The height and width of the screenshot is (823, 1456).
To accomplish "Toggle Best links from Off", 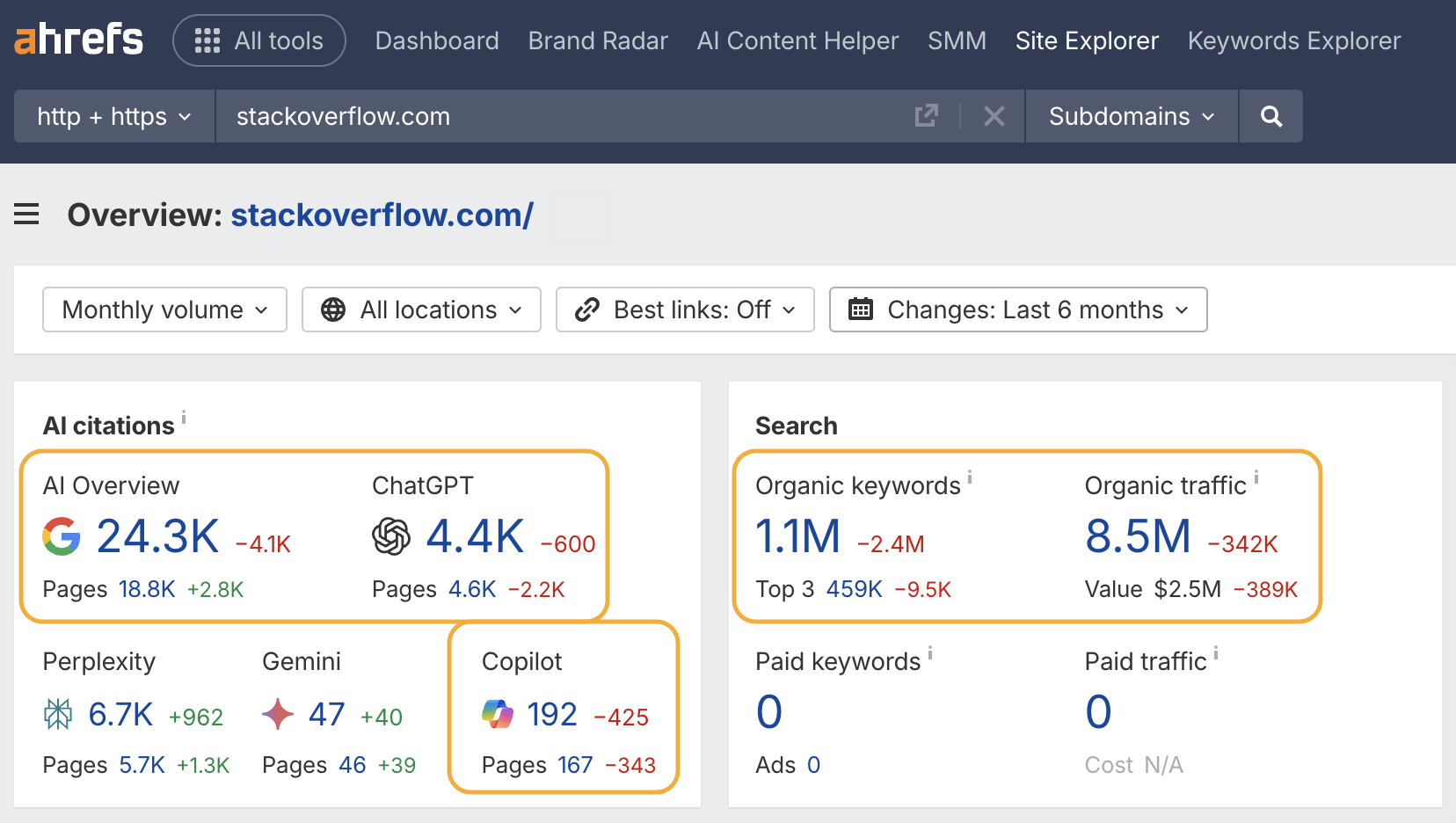I will click(x=685, y=310).
